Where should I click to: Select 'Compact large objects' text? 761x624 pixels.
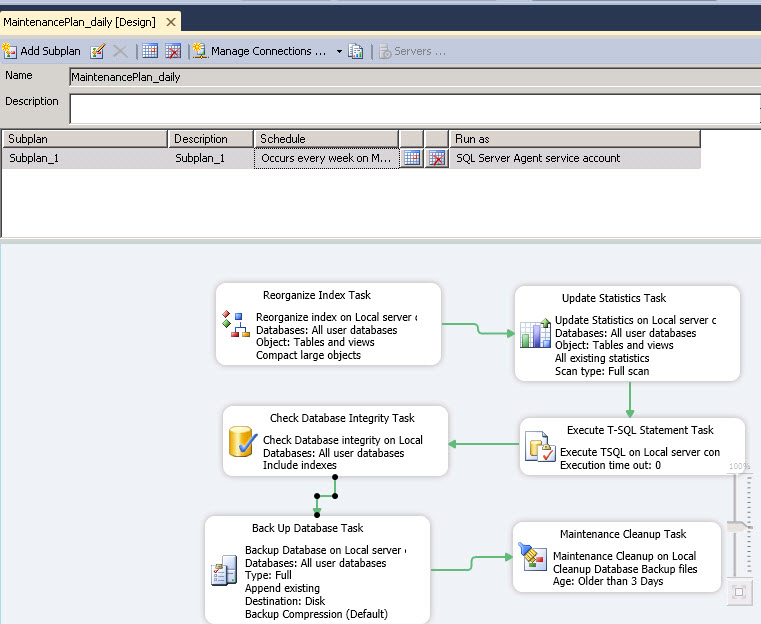[308, 355]
